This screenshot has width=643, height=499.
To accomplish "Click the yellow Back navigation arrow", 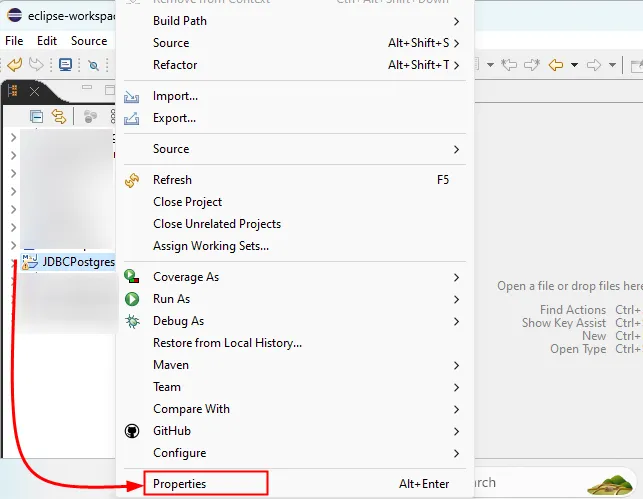I will (x=556, y=65).
